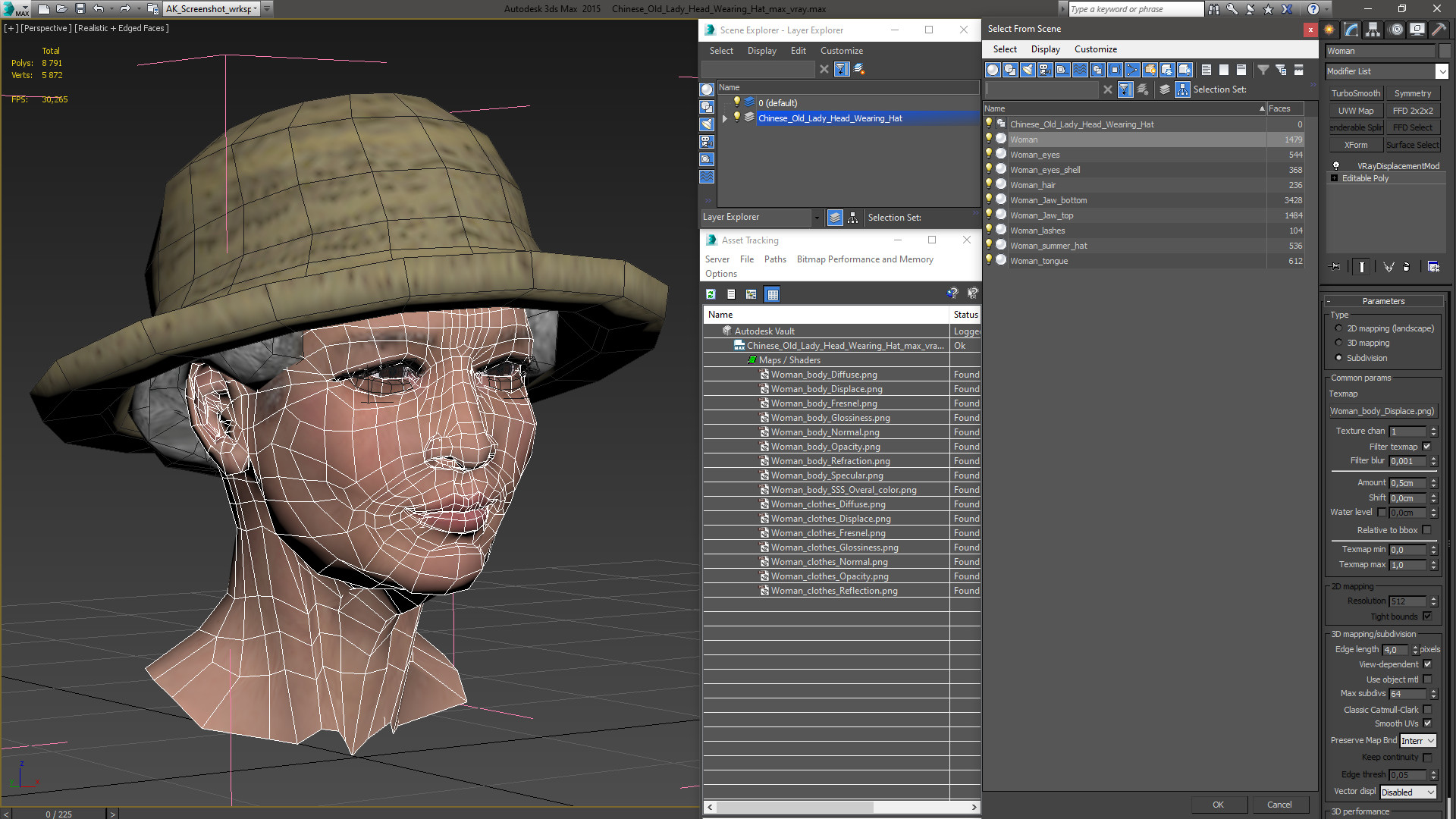This screenshot has height=819, width=1456.
Task: Open the Modify command panel tab
Action: point(1351,30)
